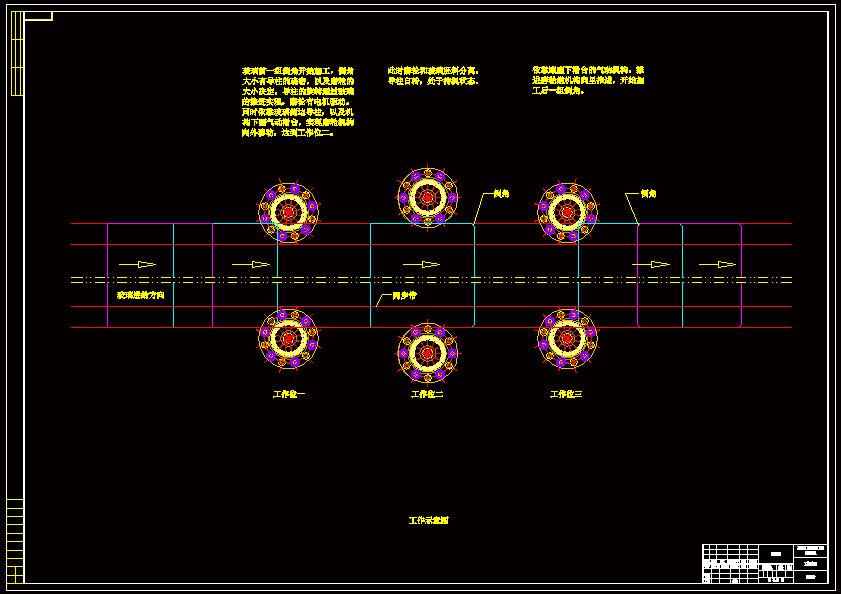
Task: Click the 同步带 leader label
Action: 404,296
